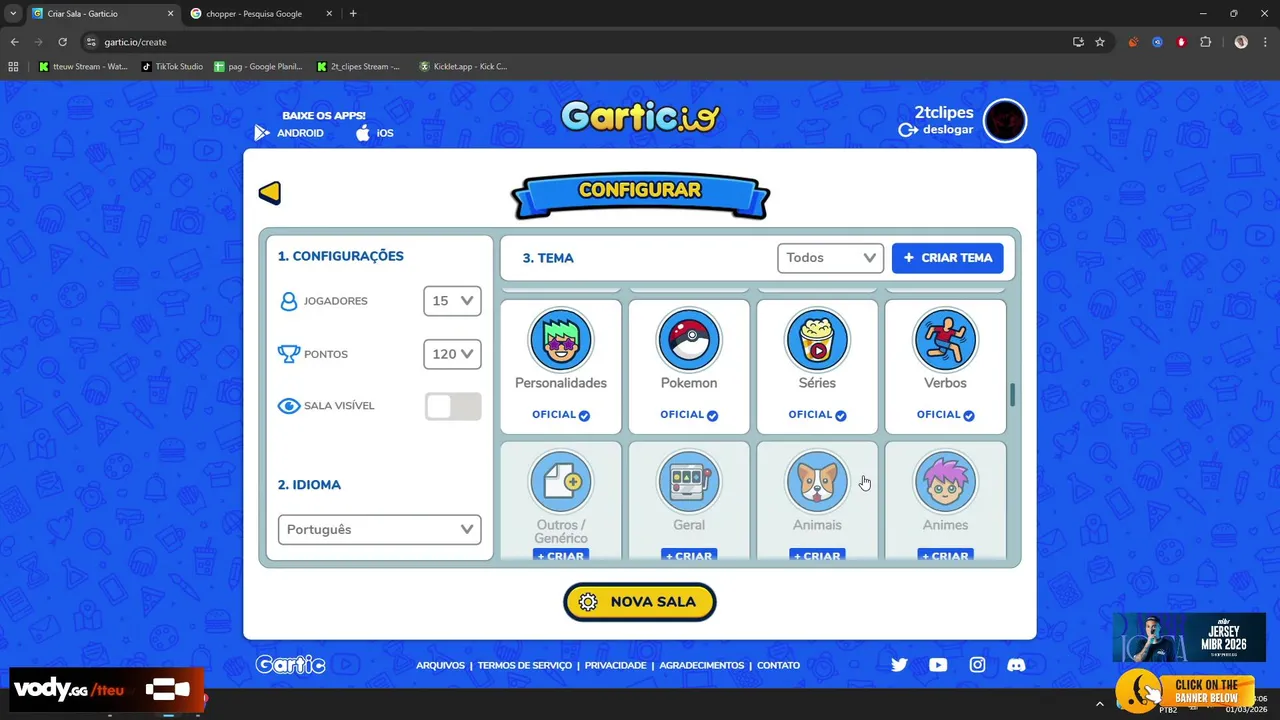Open the Pontos 120 dropdown

click(x=452, y=354)
